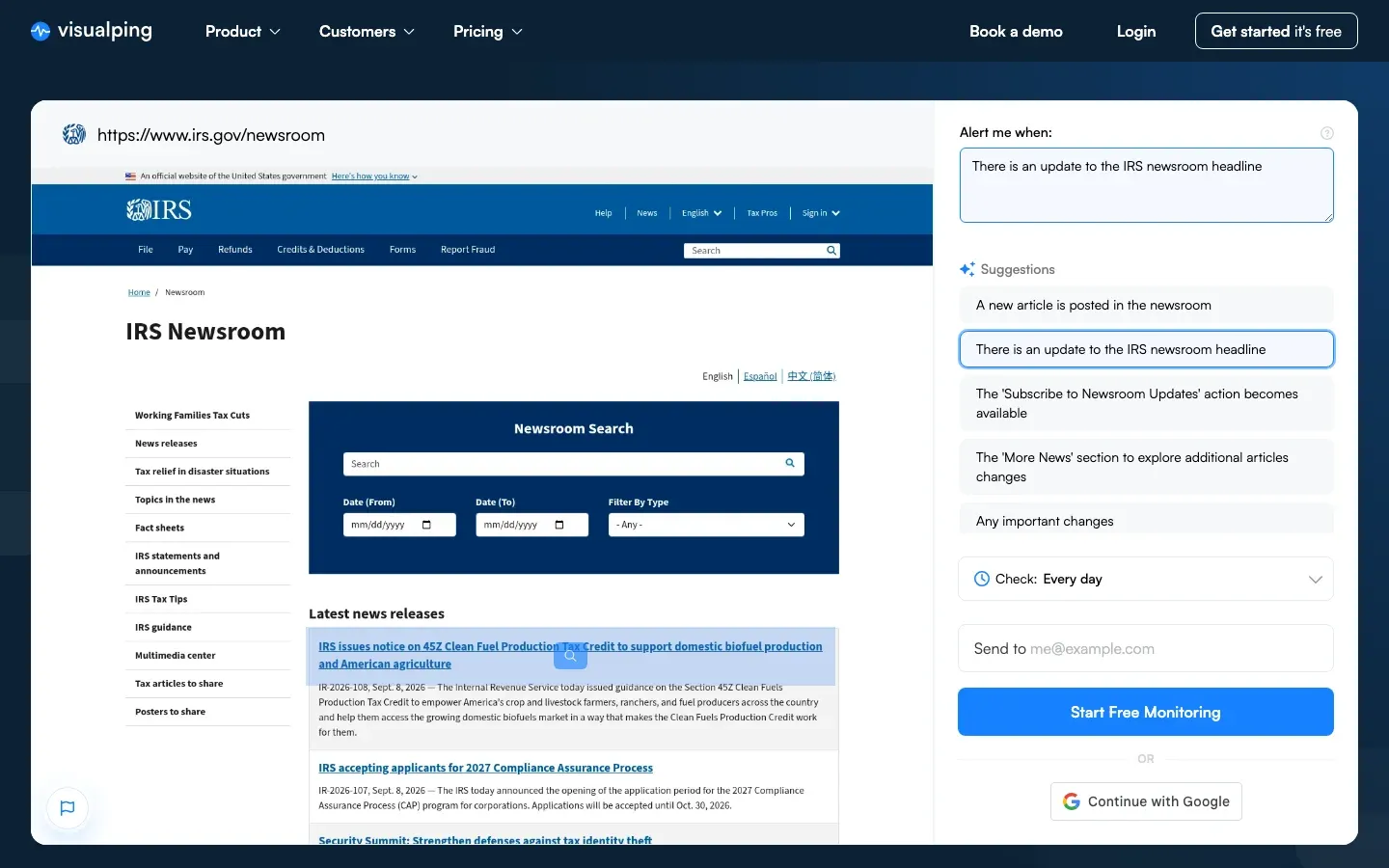Screen dimensions: 1389x868
Task: Expand "Here's how you know" disclosure
Action: click(x=374, y=176)
